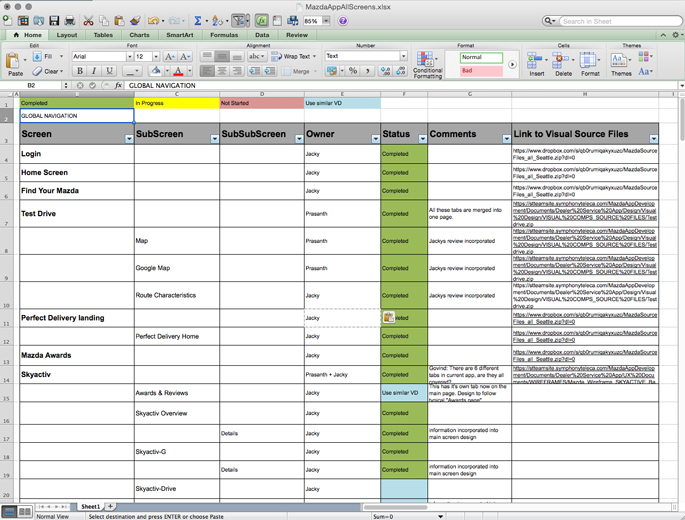
Task: Open the ribbon settings gear
Action: [x=676, y=35]
